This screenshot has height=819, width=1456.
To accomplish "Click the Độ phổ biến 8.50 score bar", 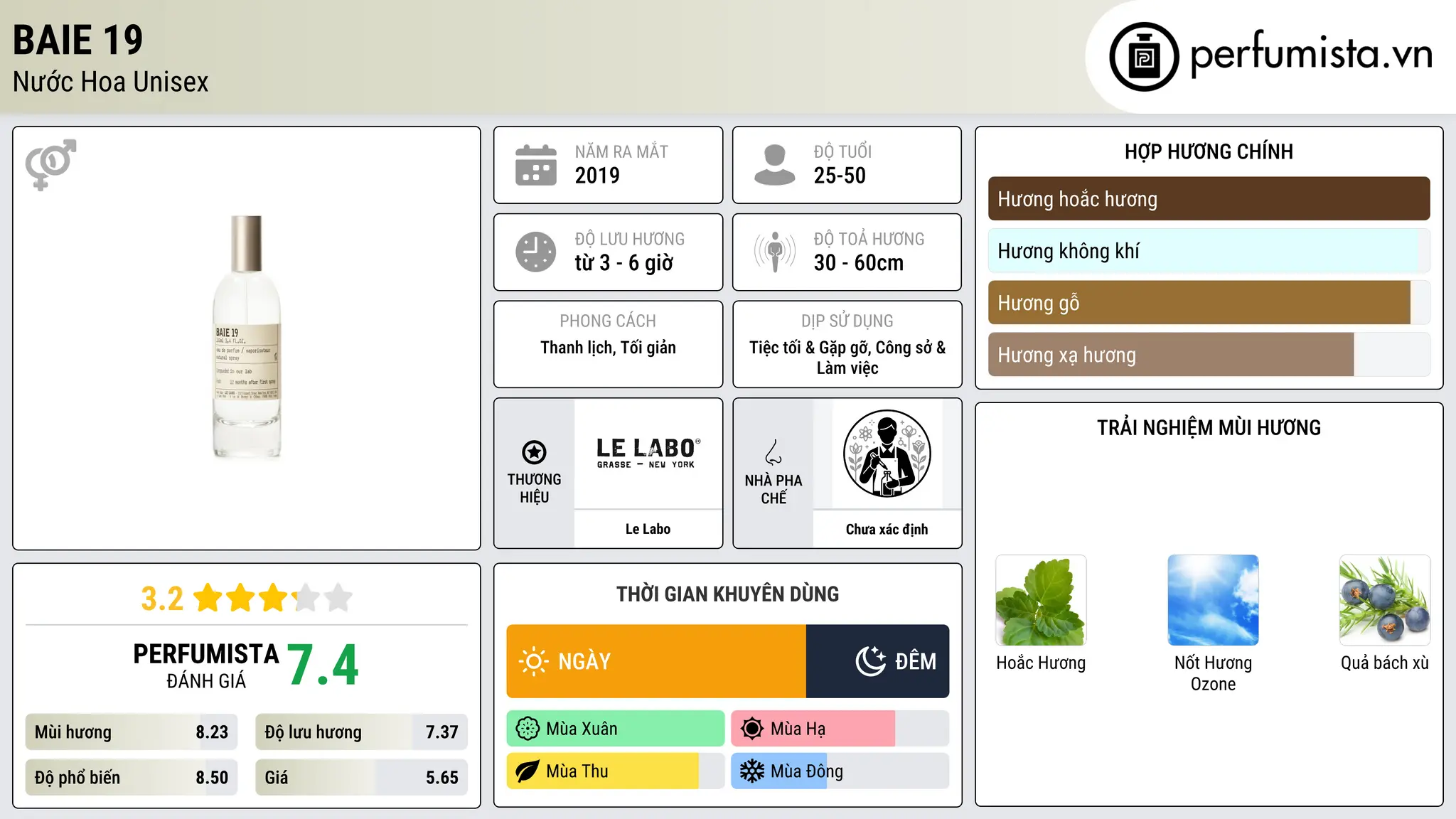I will coord(132,778).
